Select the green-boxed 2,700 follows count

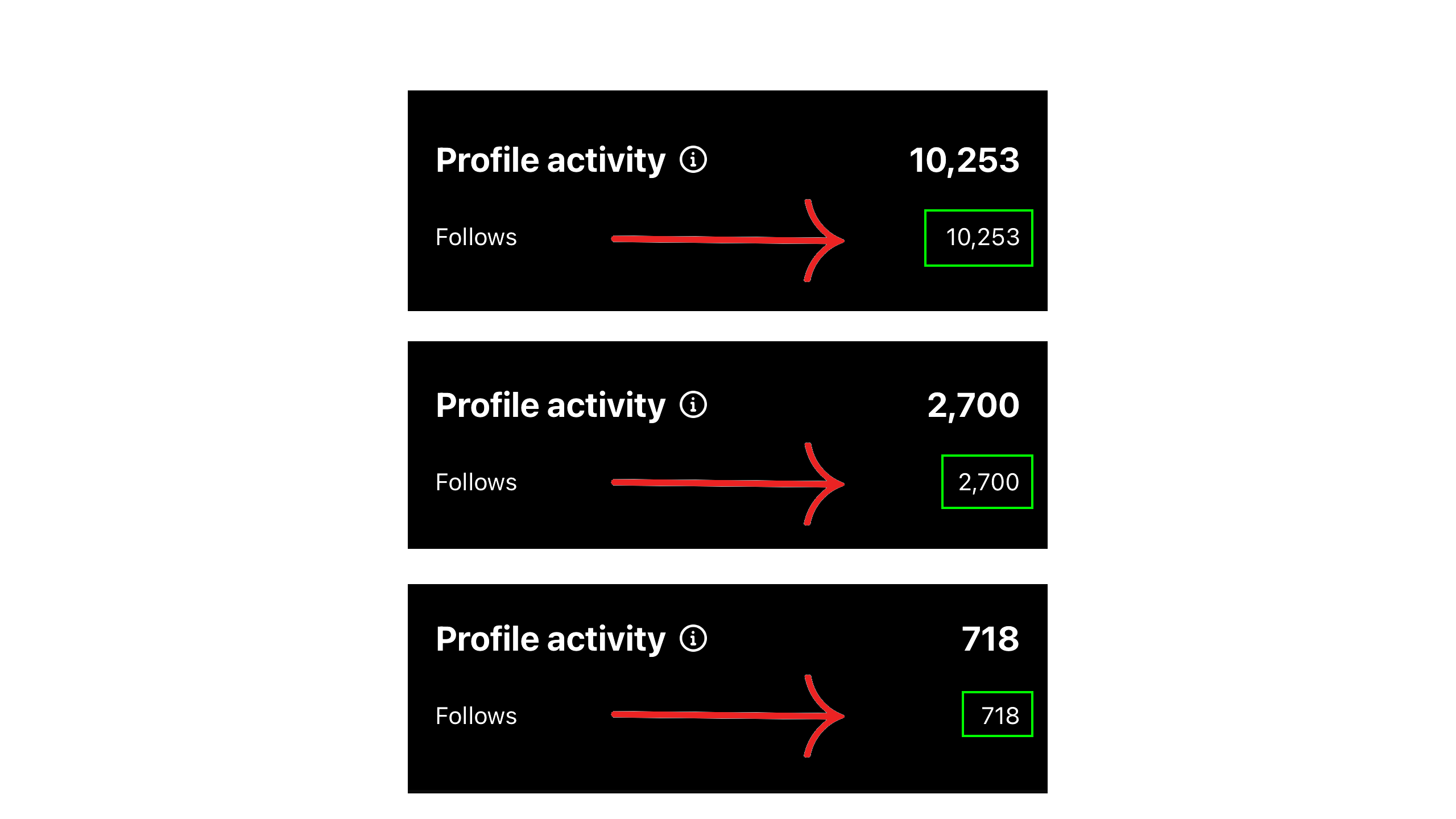987,482
